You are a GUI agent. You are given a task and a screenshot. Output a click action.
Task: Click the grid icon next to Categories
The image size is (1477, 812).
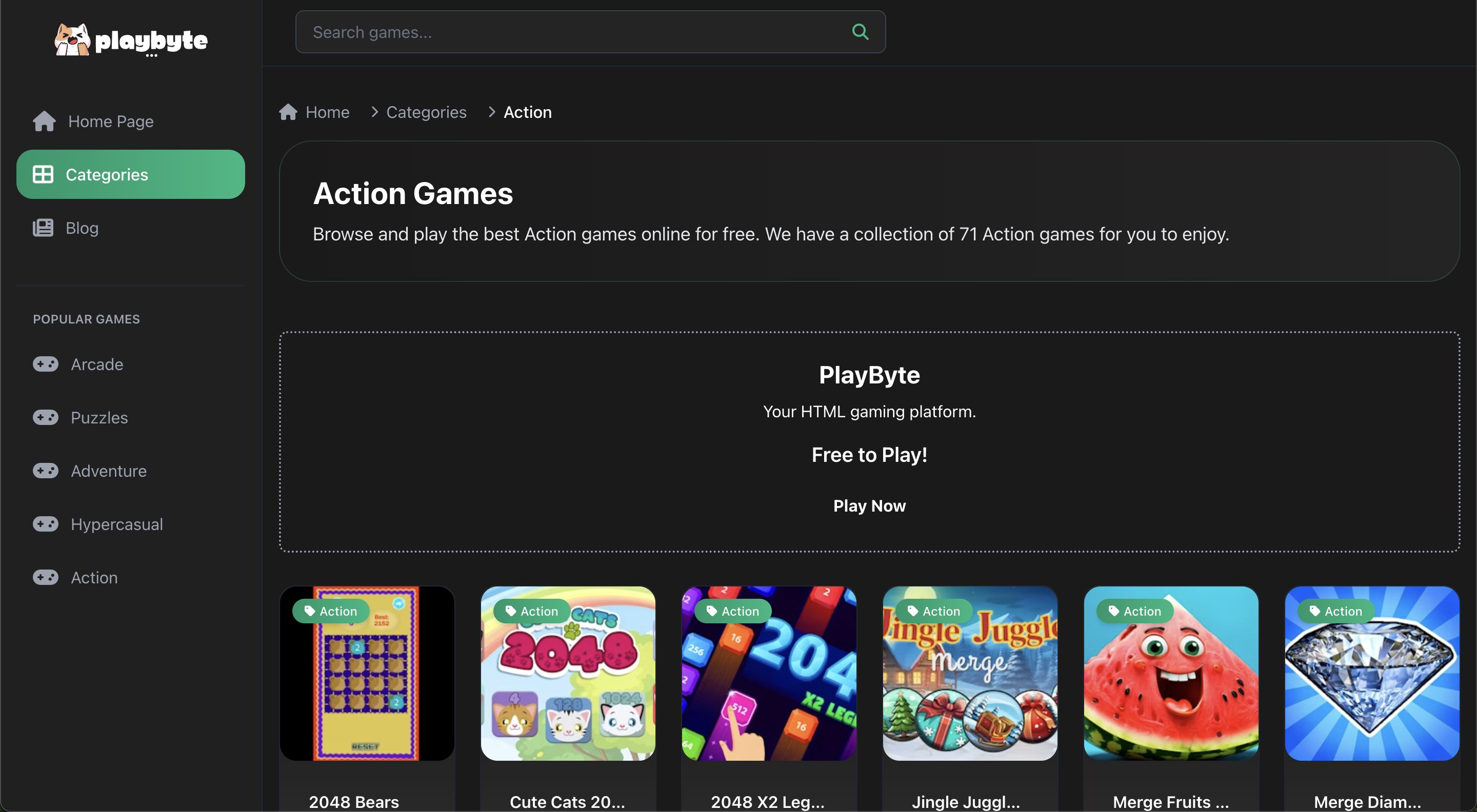tap(43, 174)
